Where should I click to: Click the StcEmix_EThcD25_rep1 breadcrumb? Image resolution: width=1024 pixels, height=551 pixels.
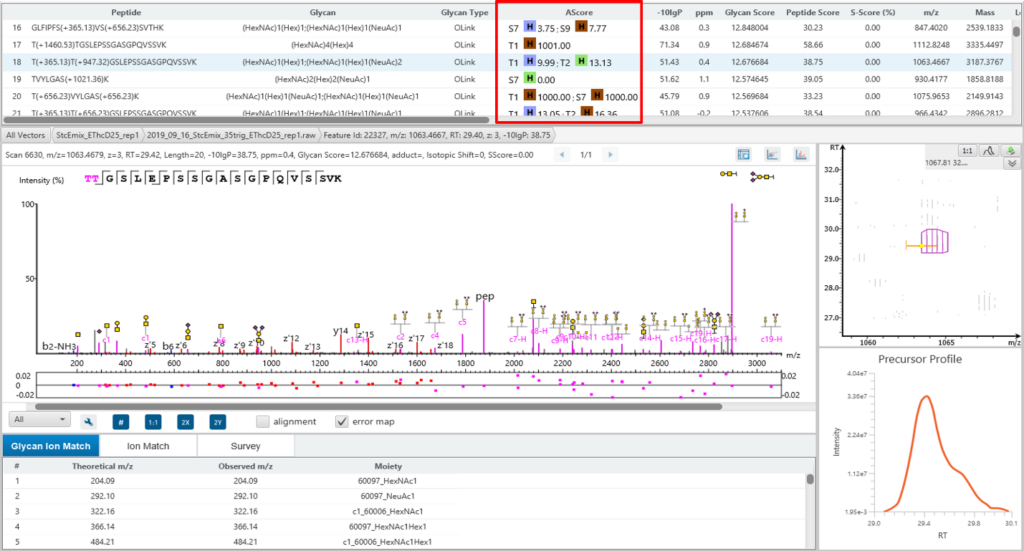96,134
